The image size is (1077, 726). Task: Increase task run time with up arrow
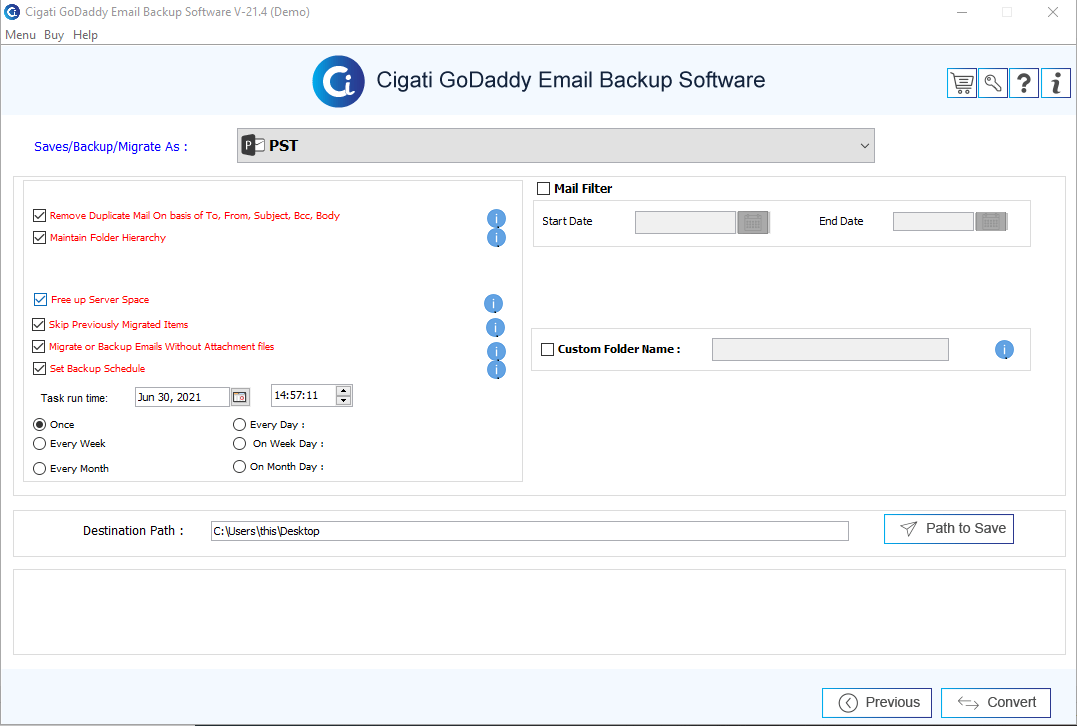tap(343, 391)
